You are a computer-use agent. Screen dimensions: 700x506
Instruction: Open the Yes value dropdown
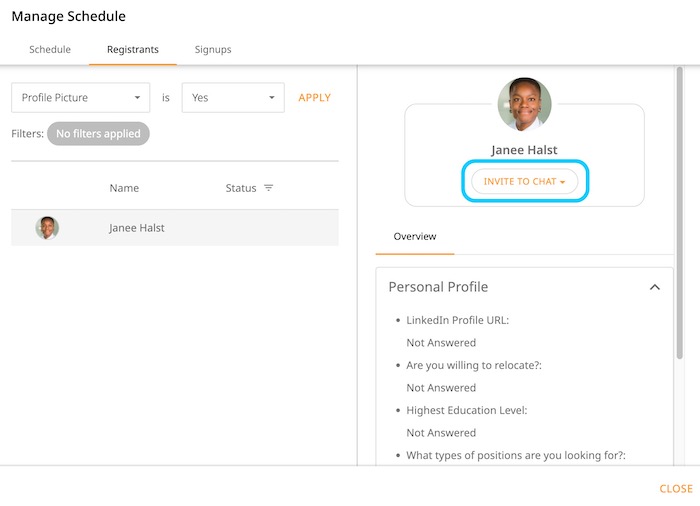tap(232, 98)
